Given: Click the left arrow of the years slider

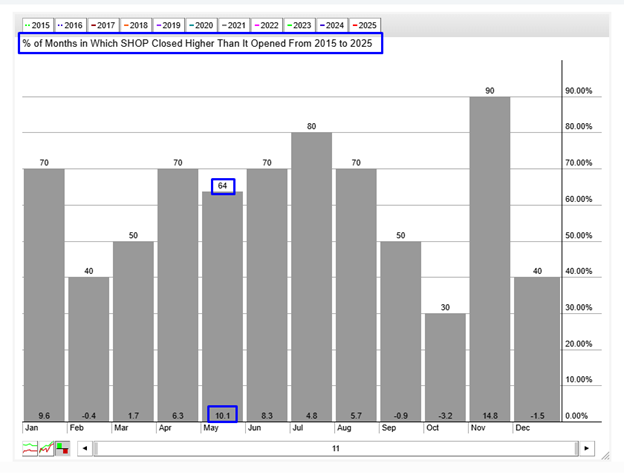Looking at the screenshot, I should click(x=85, y=448).
